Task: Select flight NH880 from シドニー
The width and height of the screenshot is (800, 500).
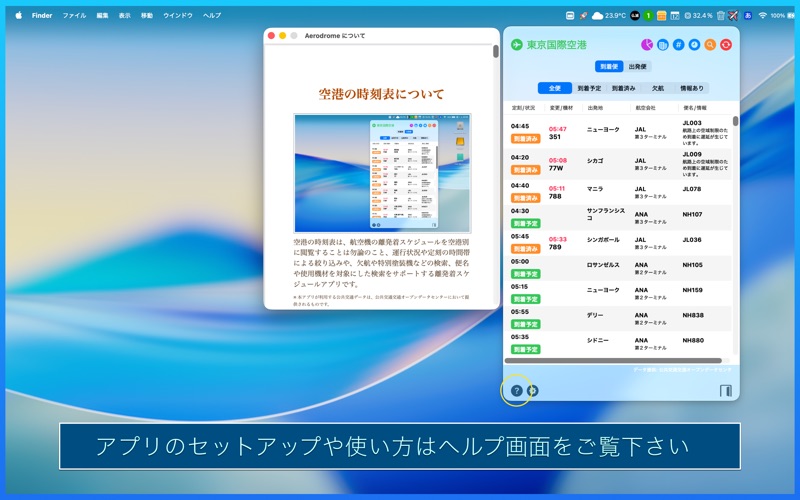Action: click(619, 344)
